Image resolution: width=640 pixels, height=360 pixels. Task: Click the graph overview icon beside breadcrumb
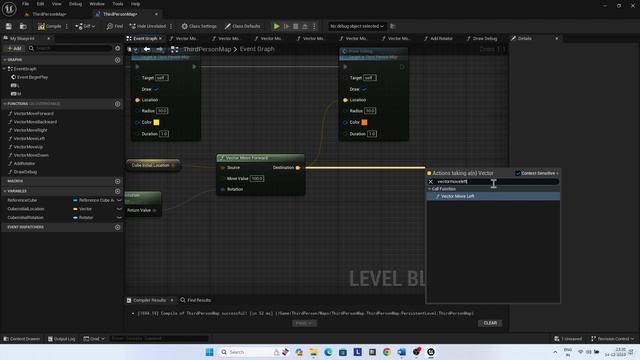point(174,49)
